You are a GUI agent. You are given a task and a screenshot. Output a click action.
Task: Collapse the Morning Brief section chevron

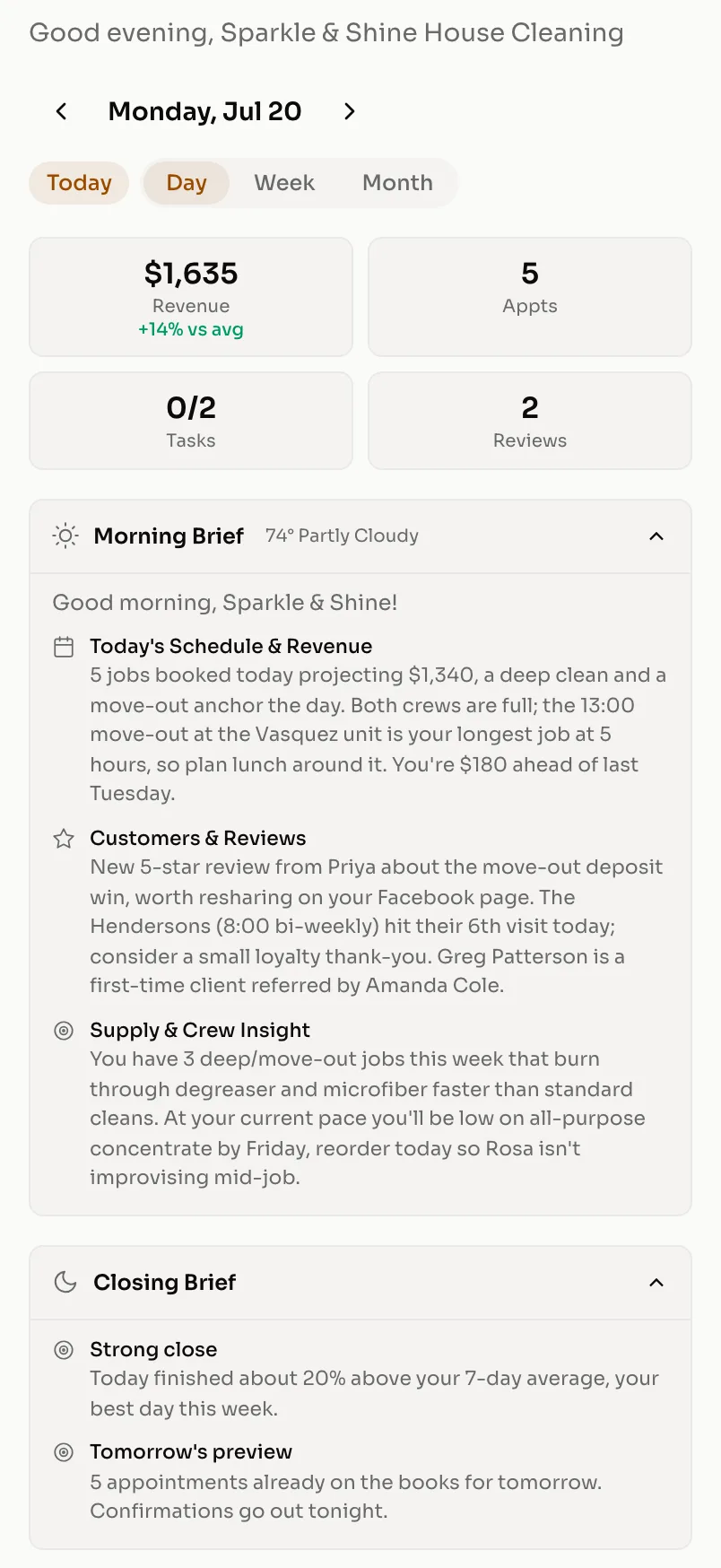pyautogui.click(x=656, y=536)
